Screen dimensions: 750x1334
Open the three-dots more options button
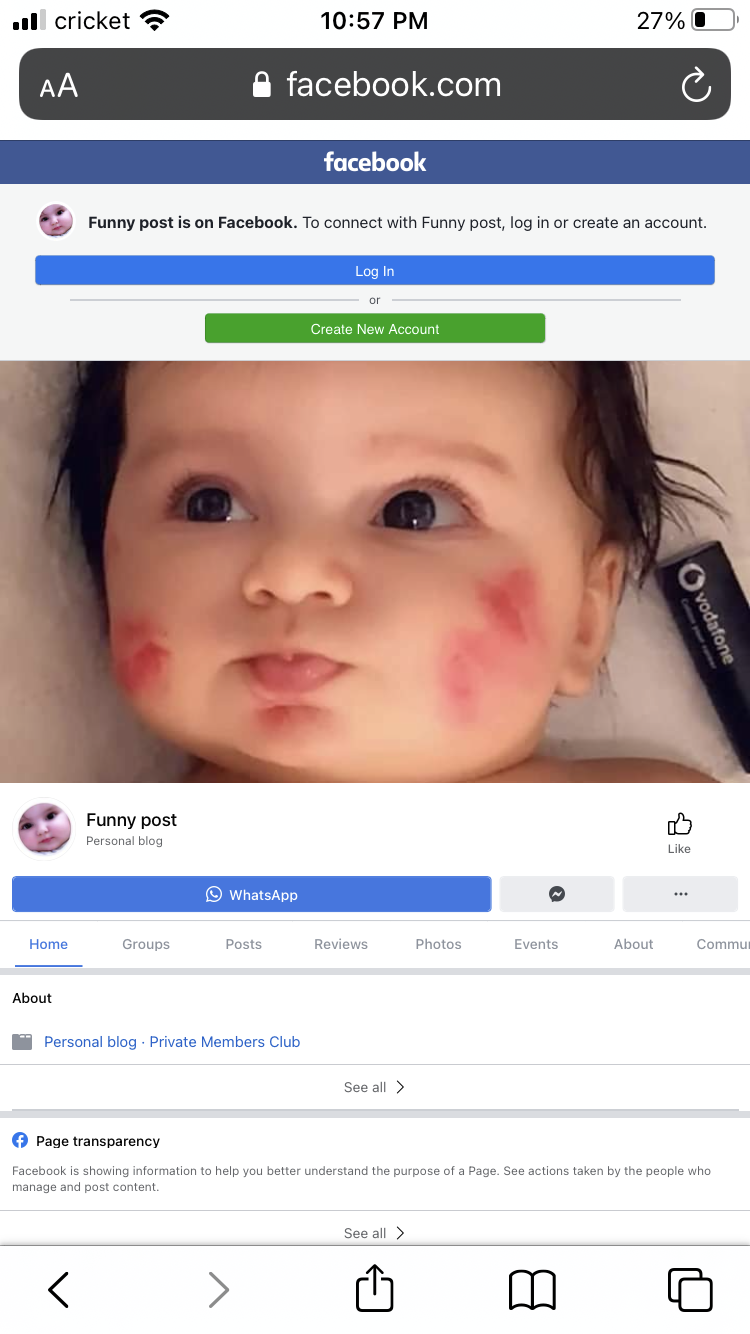pyautogui.click(x=680, y=894)
